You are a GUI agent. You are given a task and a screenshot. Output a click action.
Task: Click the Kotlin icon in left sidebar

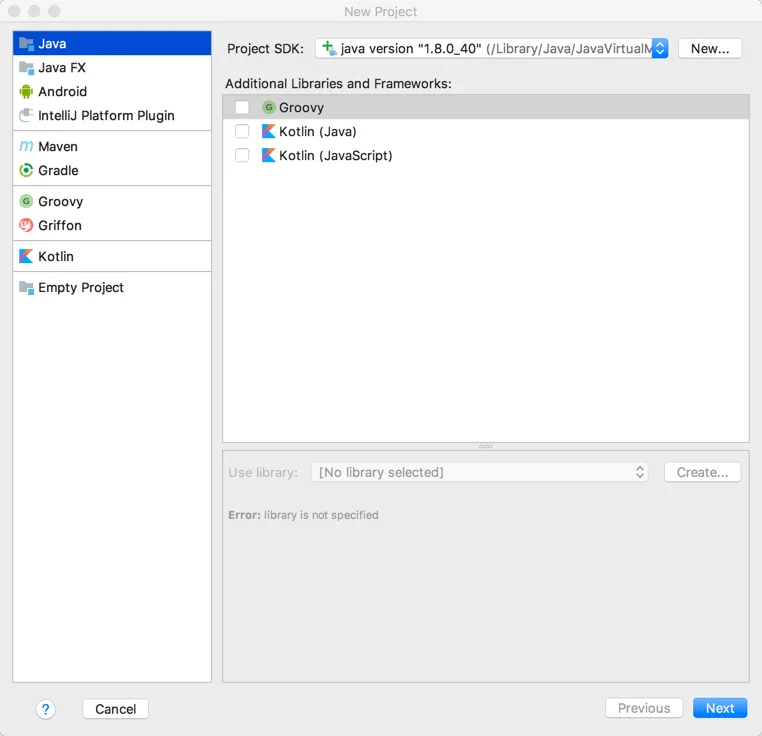(x=26, y=256)
